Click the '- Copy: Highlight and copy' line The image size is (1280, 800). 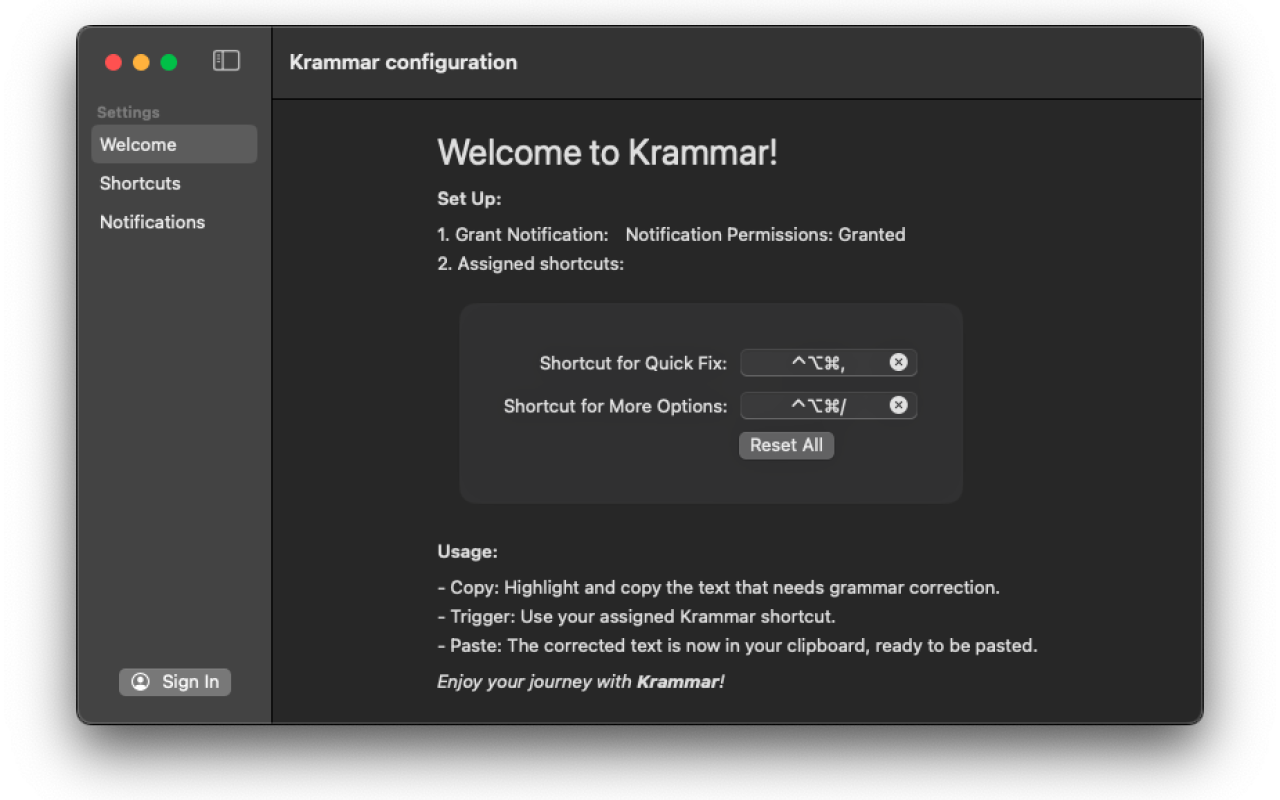[x=718, y=588]
